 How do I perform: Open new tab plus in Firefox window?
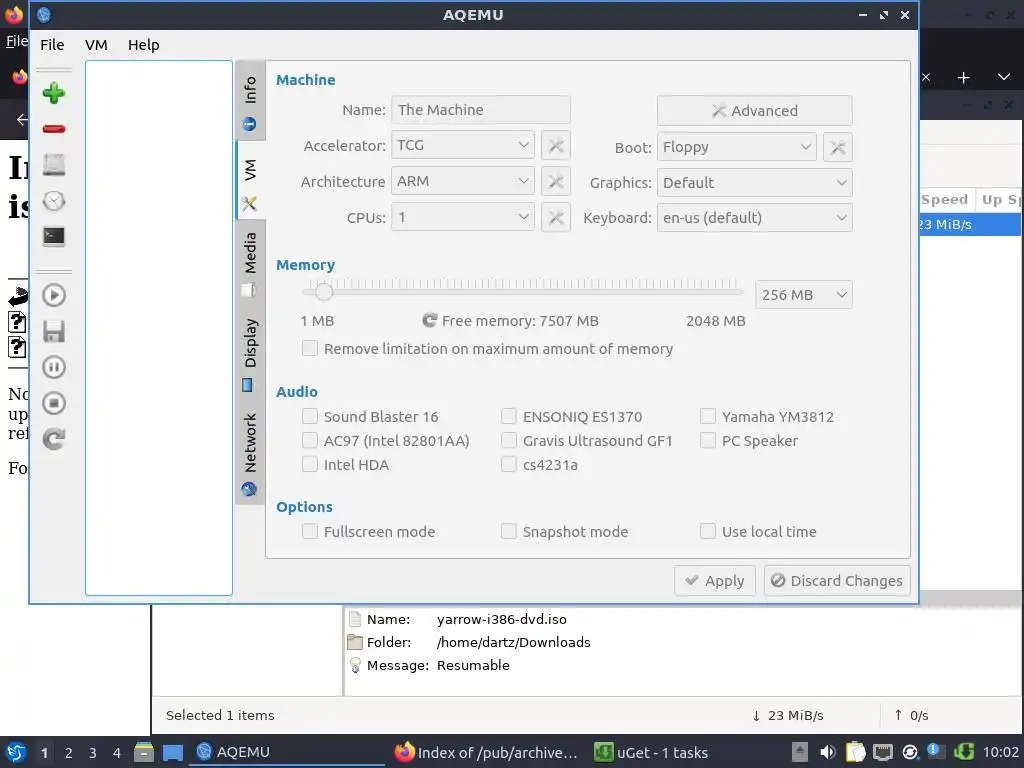point(963,78)
